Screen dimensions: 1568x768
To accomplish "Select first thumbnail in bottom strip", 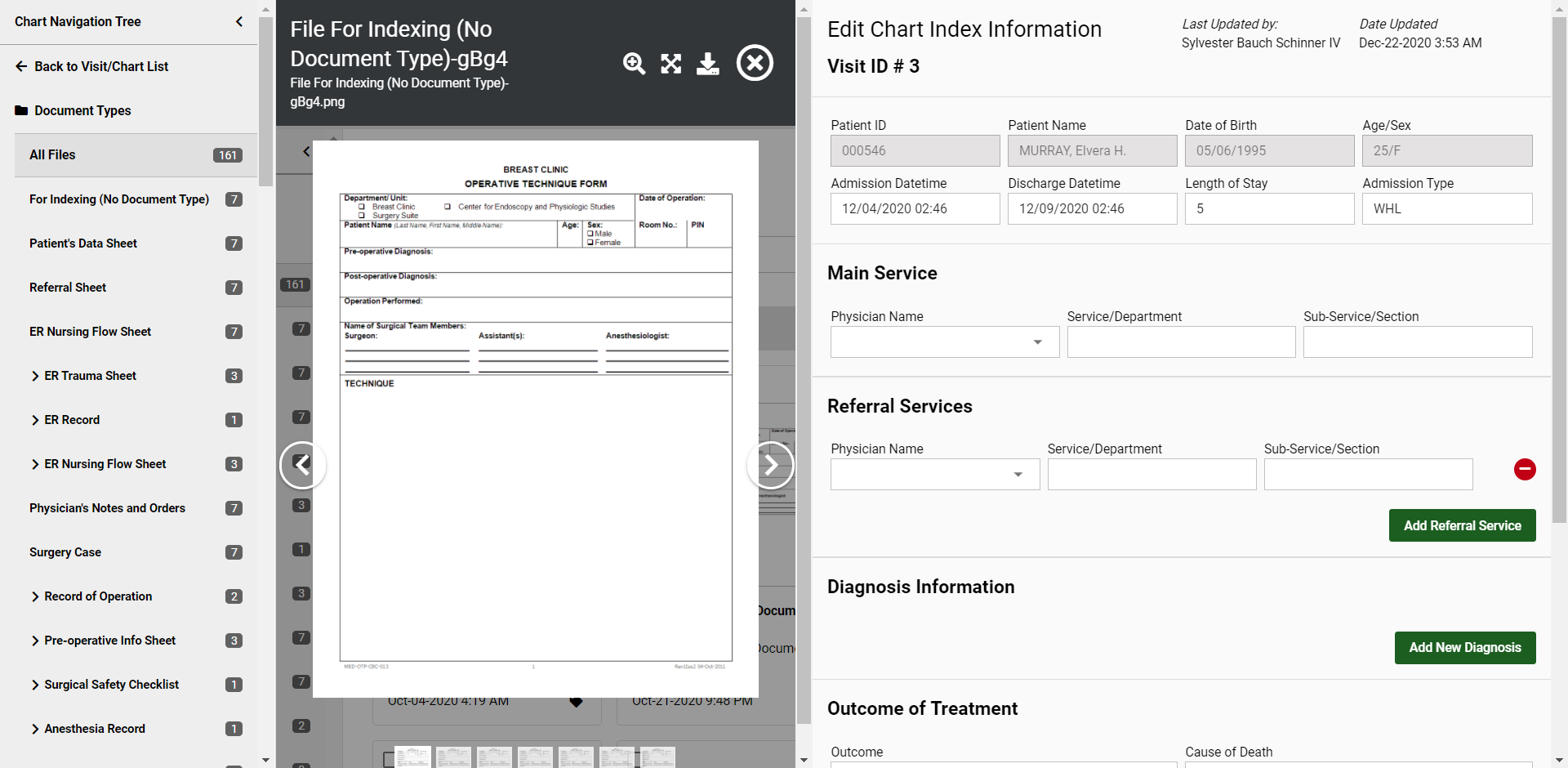I will click(413, 757).
